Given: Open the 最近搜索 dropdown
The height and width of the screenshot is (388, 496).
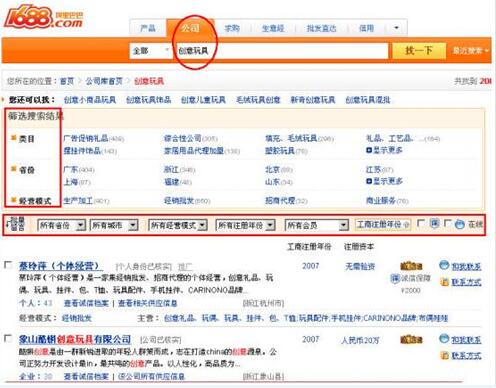Looking at the screenshot, I should coord(470,51).
